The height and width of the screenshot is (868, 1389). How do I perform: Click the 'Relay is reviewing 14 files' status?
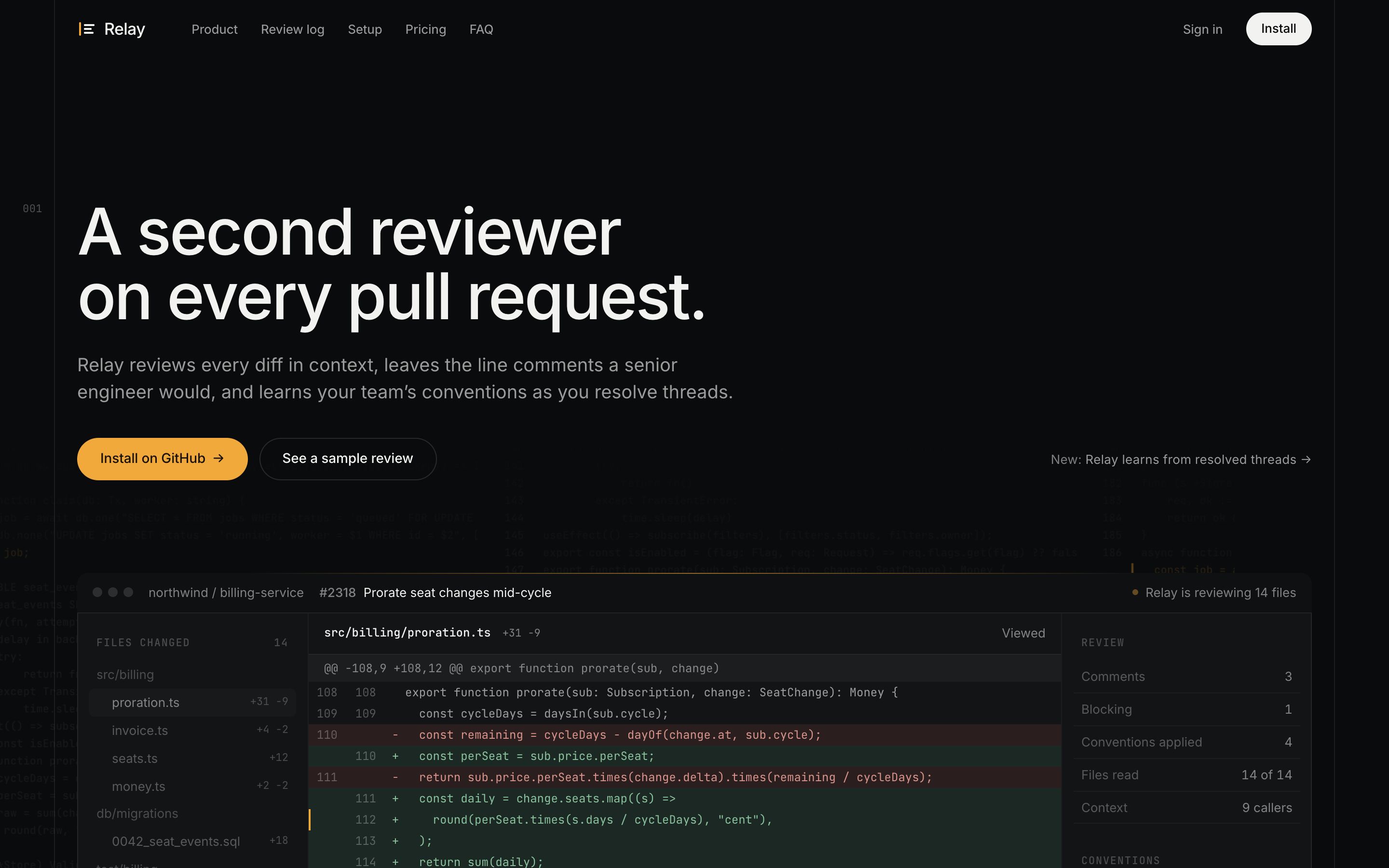coord(1214,593)
